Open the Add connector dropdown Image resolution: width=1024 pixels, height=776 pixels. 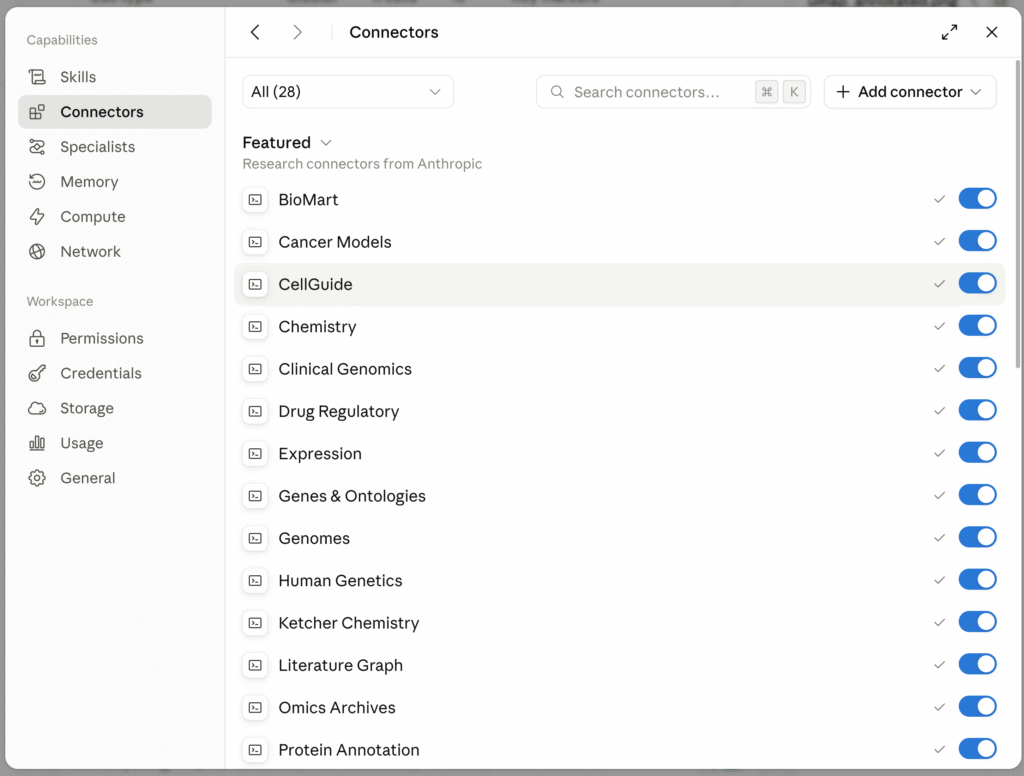tap(910, 91)
